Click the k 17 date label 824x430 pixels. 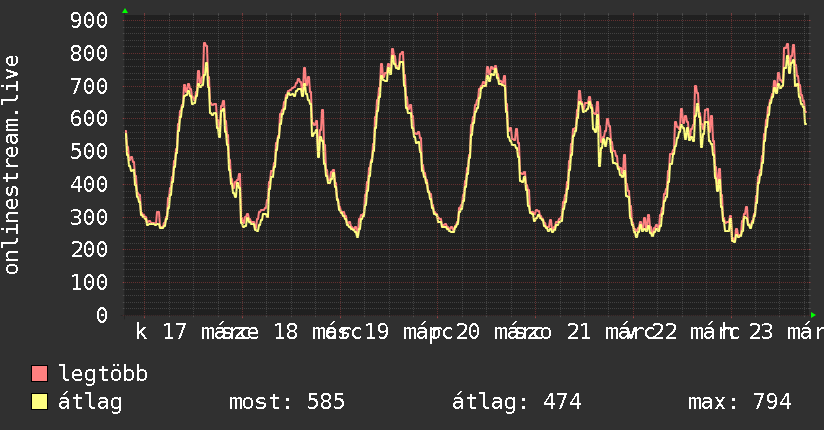coord(161,332)
